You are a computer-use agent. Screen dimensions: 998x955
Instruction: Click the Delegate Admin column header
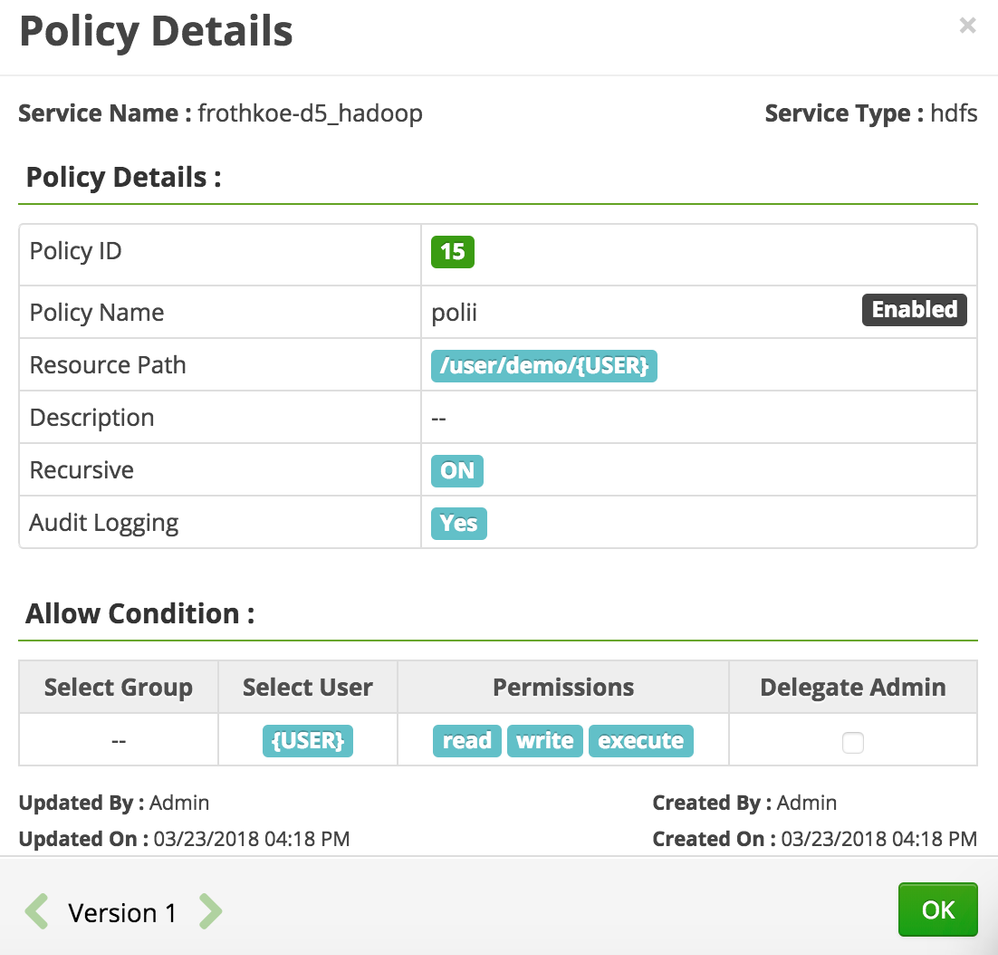pos(852,687)
